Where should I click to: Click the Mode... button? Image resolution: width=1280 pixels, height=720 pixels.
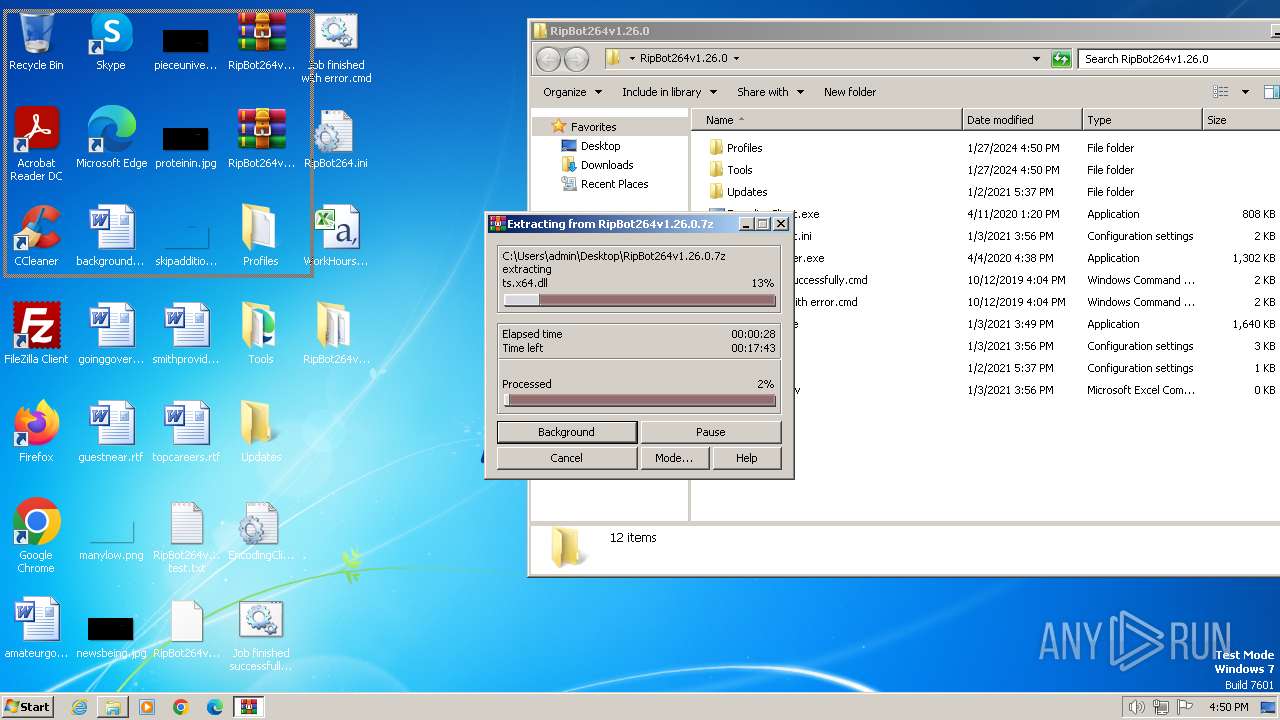pos(674,458)
